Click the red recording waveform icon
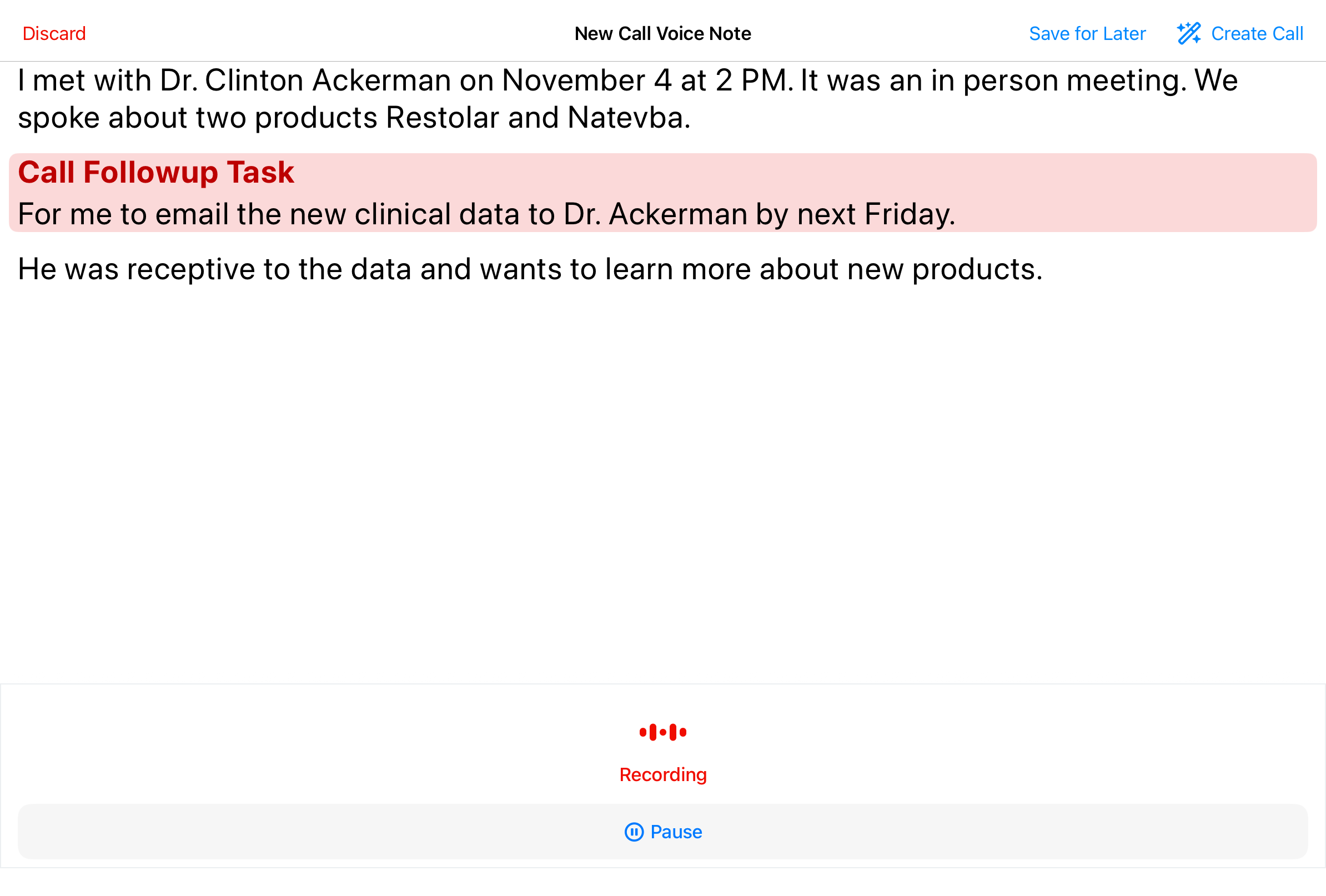Screen dimensions: 1326x896 pyautogui.click(x=663, y=732)
